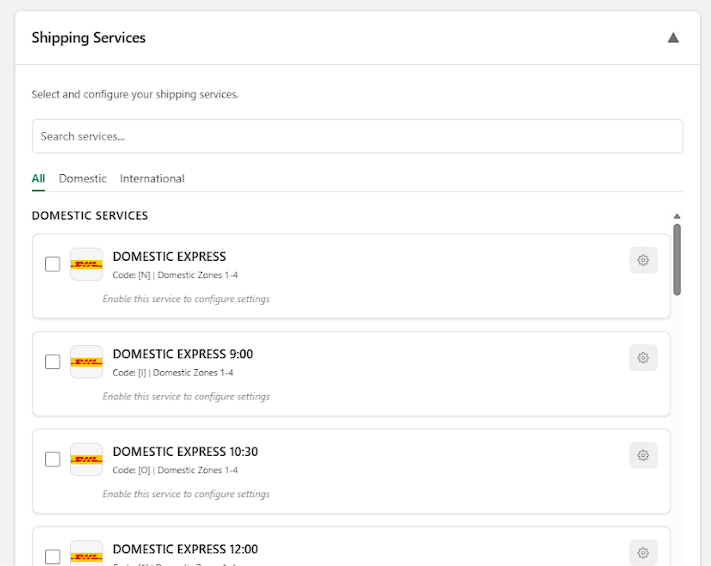Click DHL logo of DOMESTIC EXPRESS service
The width and height of the screenshot is (711, 566).
click(87, 264)
